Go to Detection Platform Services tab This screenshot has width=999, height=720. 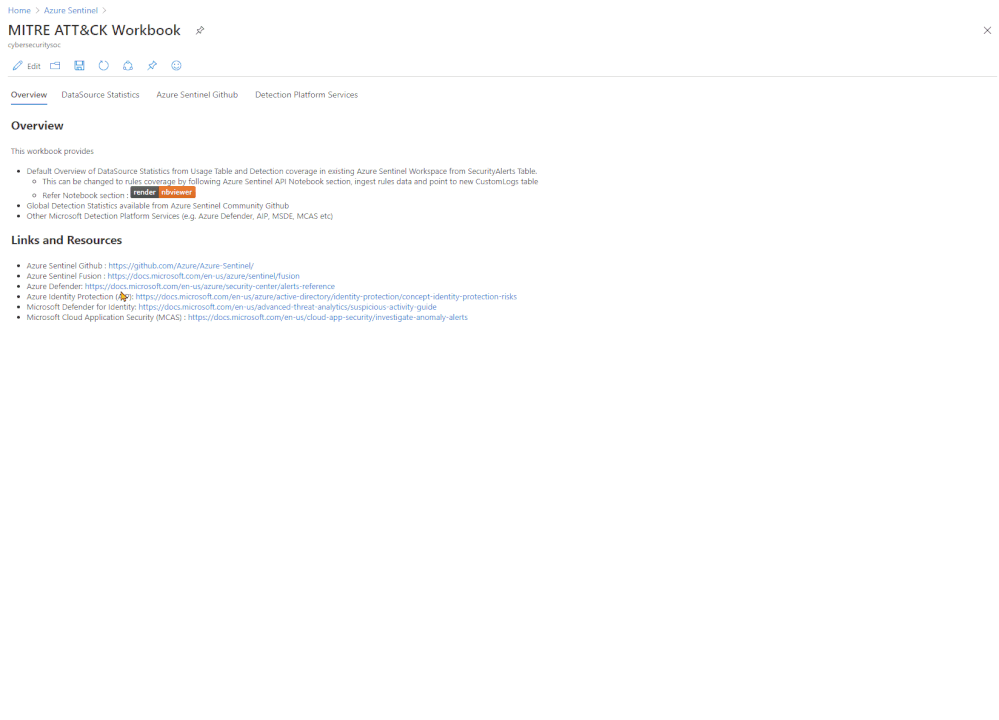point(306,95)
